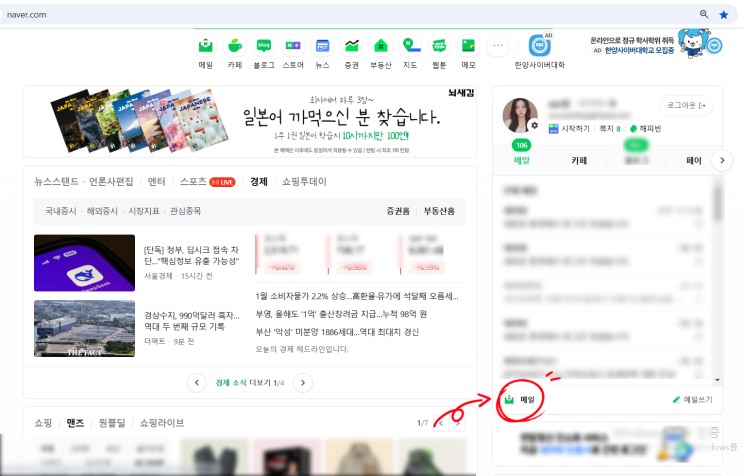This screenshot has height=476, width=743.
Task: Click the profile photo
Action: 520,115
